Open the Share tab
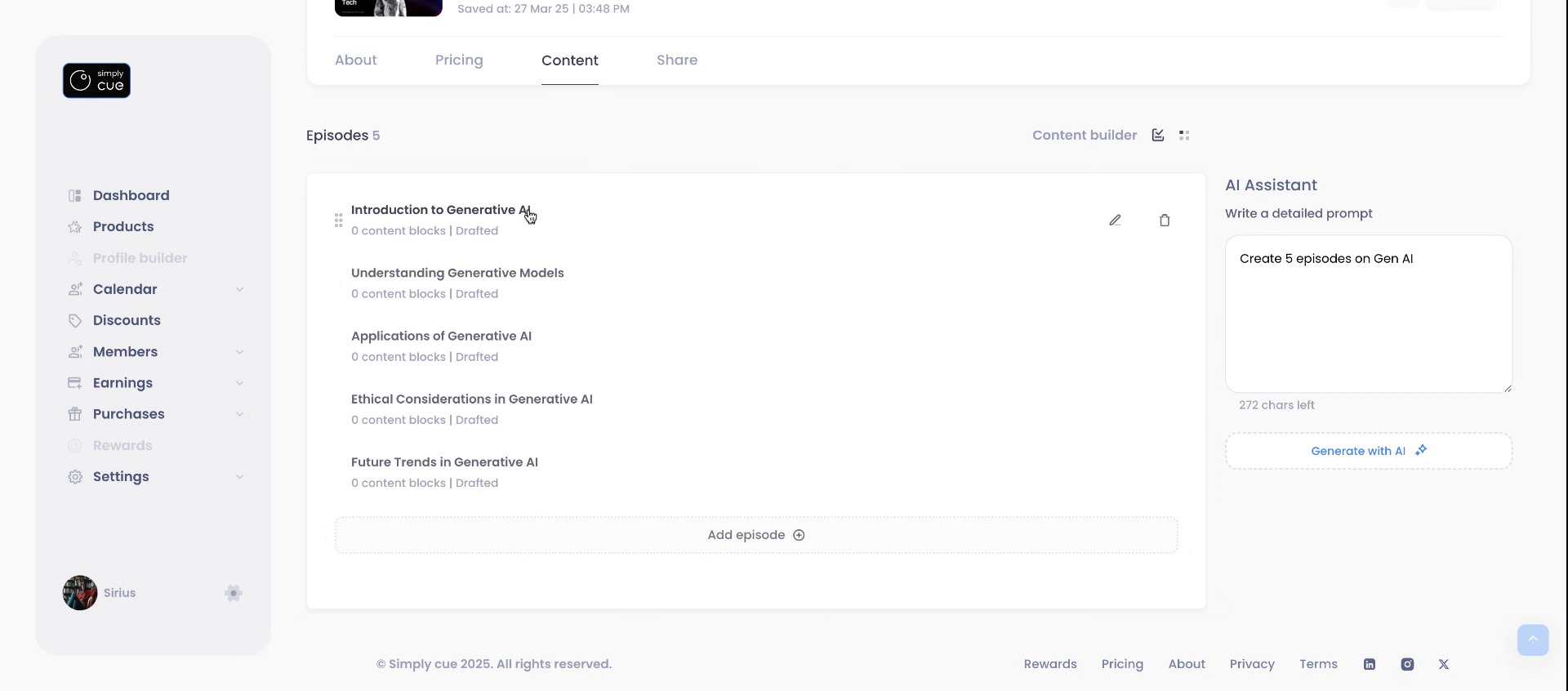Screen dimensions: 1568x691 click(x=677, y=60)
